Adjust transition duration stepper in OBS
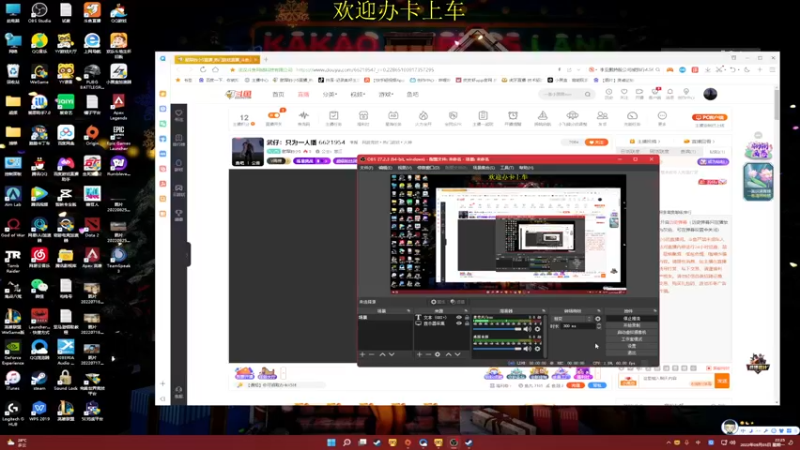This screenshot has height=450, width=800. [599, 326]
